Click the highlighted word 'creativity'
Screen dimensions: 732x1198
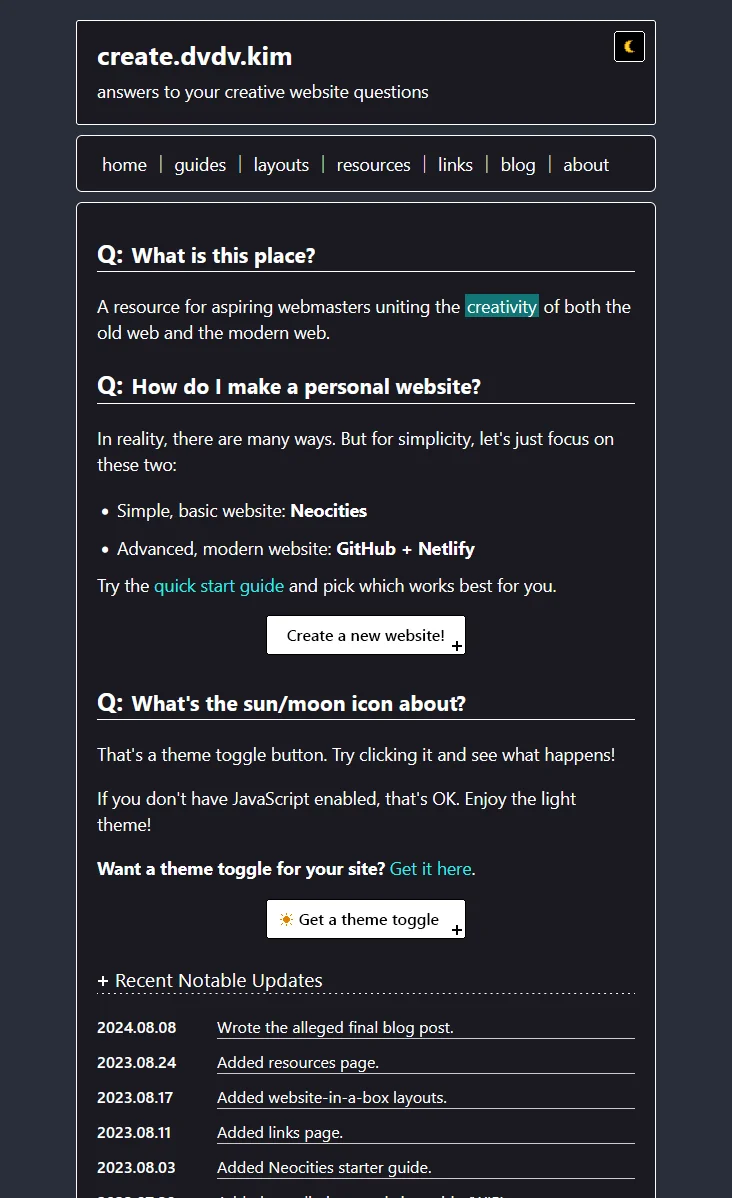click(x=502, y=306)
